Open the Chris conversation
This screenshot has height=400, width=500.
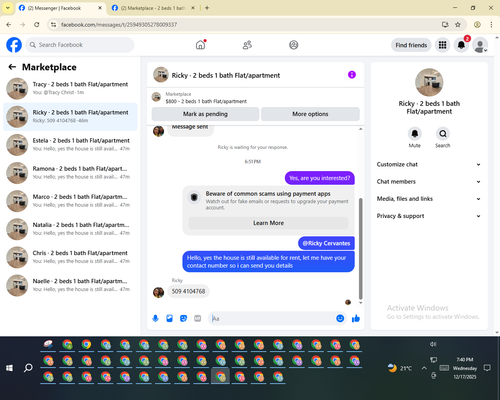(x=70, y=257)
